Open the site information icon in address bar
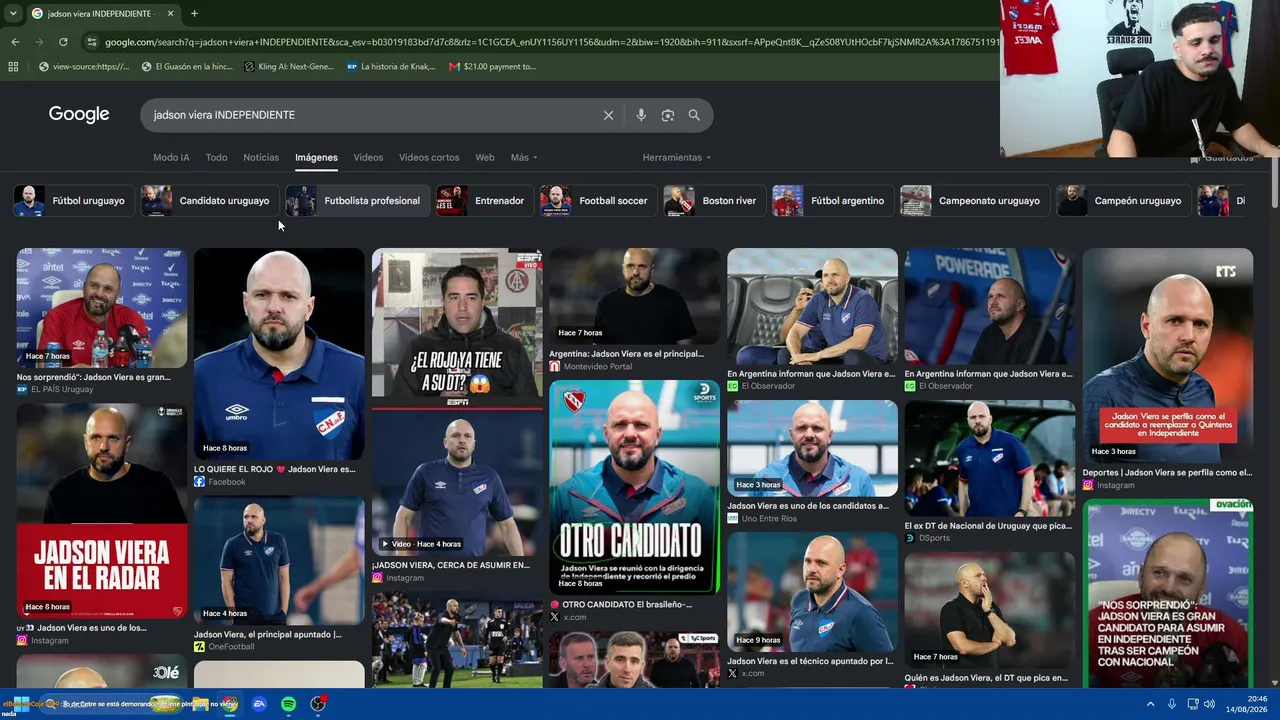 (x=91, y=42)
